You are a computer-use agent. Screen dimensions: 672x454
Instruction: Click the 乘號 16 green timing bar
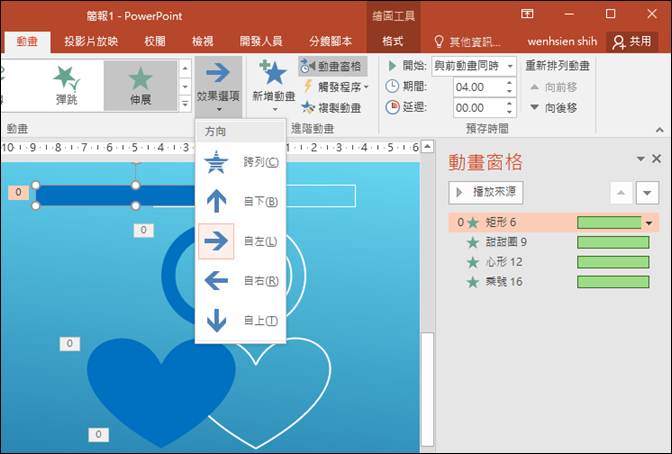click(x=613, y=282)
